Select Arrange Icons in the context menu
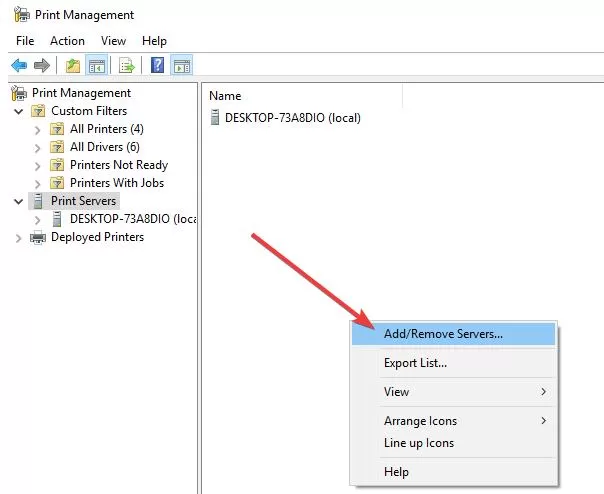Screen dimensions: 604x494 point(453,421)
